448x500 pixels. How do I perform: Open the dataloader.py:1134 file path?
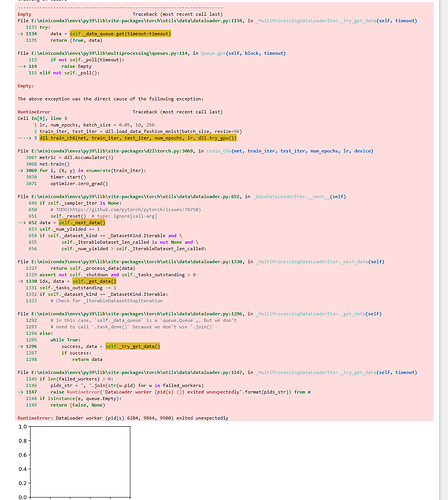point(130,21)
